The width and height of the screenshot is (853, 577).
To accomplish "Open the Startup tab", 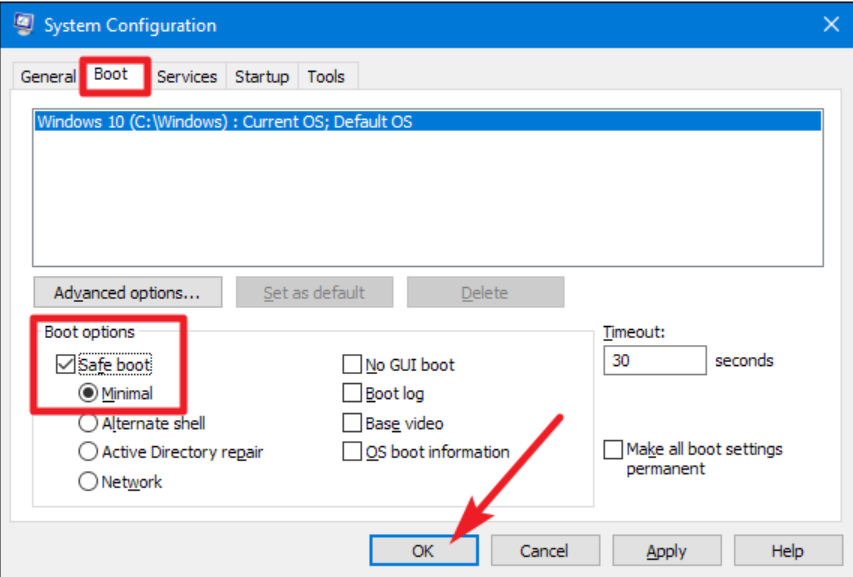I will [262, 77].
